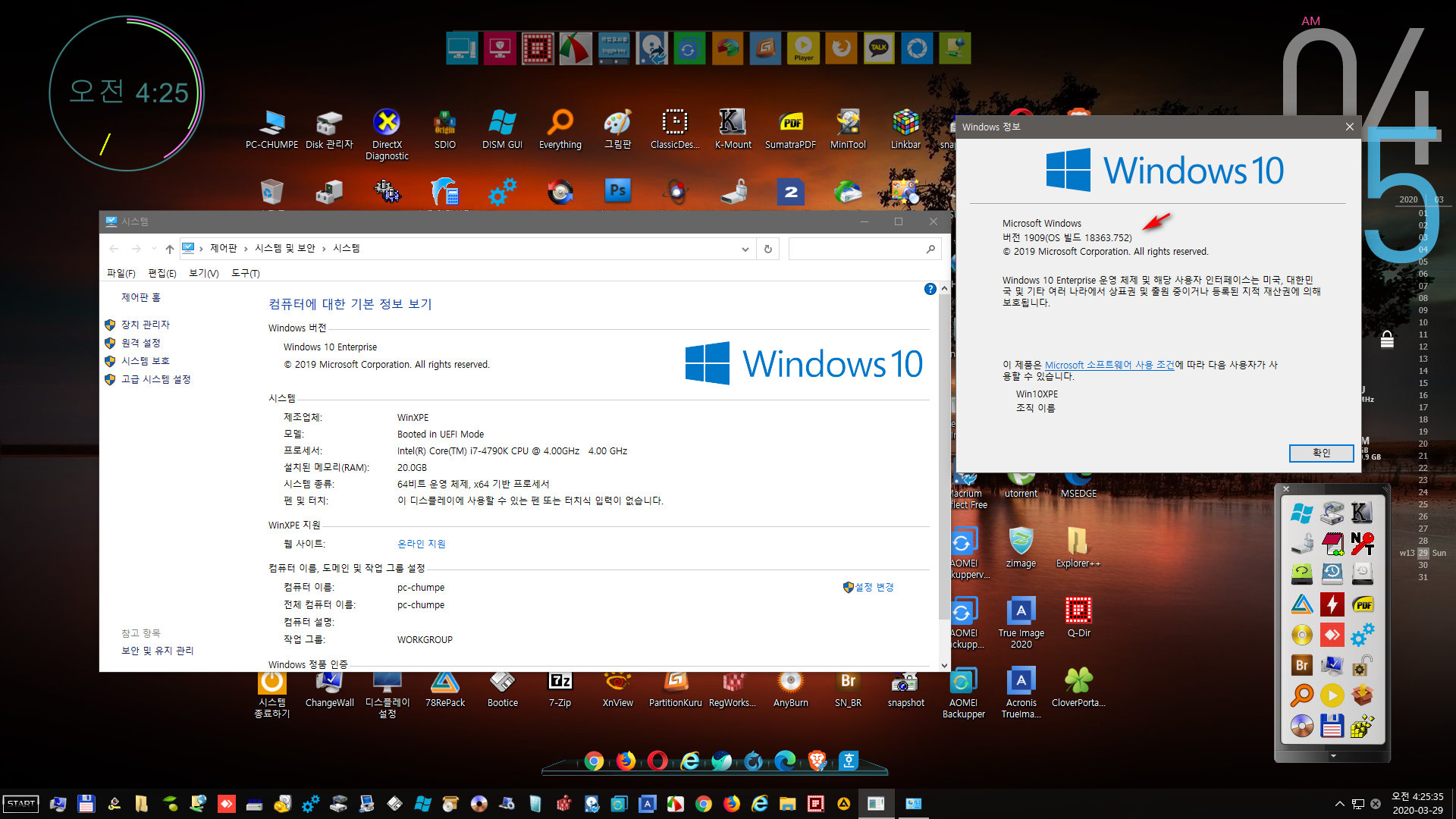The height and width of the screenshot is (819, 1456).
Task: Click magnifier icon in launcher panel
Action: click(1302, 695)
